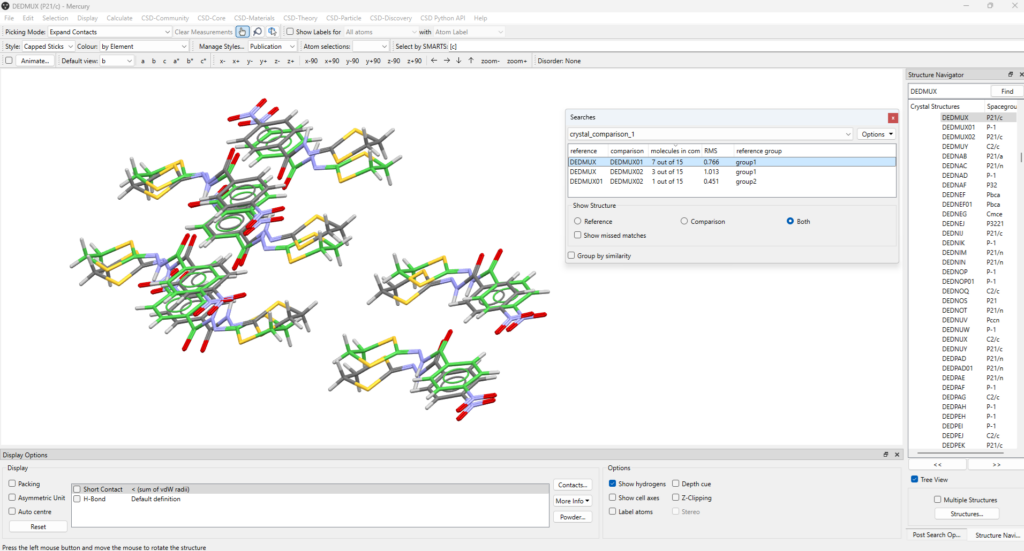
Task: Select the hand picking mode icon
Action: [x=243, y=32]
